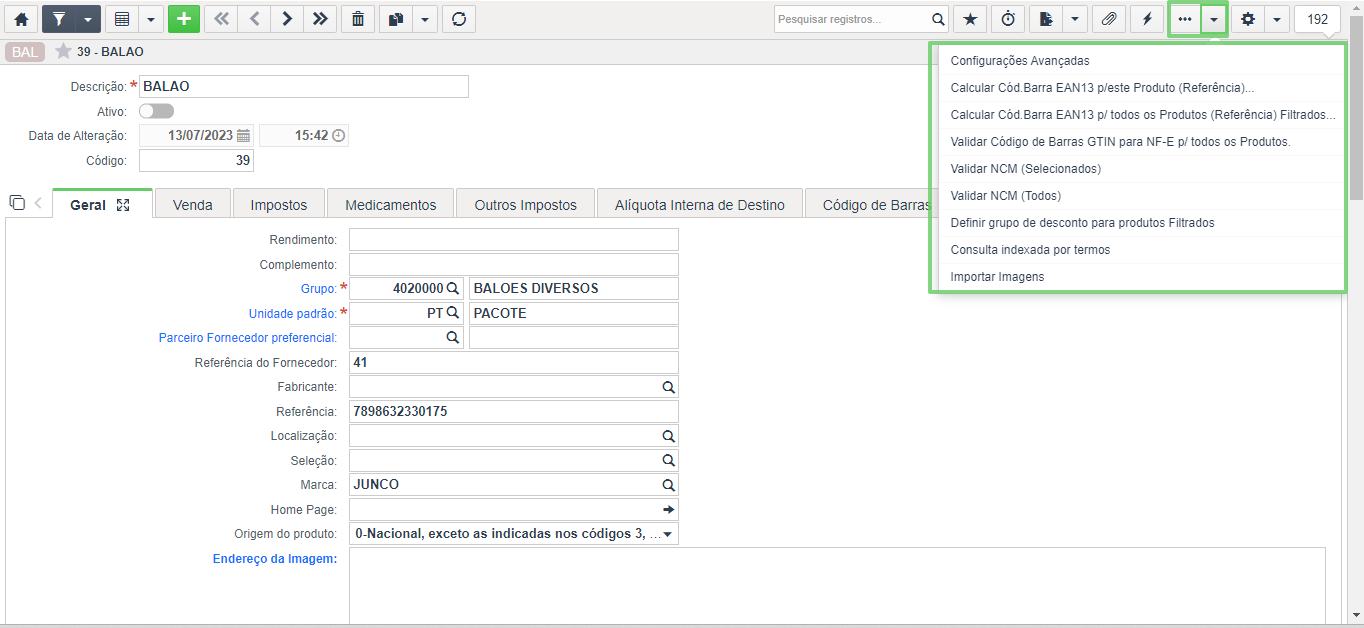Image resolution: width=1364 pixels, height=628 pixels.
Task: Open the Outros Impostos tab
Action: tap(526, 204)
